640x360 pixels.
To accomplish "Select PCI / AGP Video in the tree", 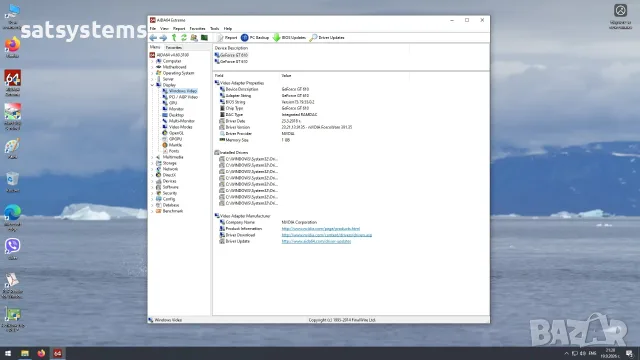I will (180, 97).
